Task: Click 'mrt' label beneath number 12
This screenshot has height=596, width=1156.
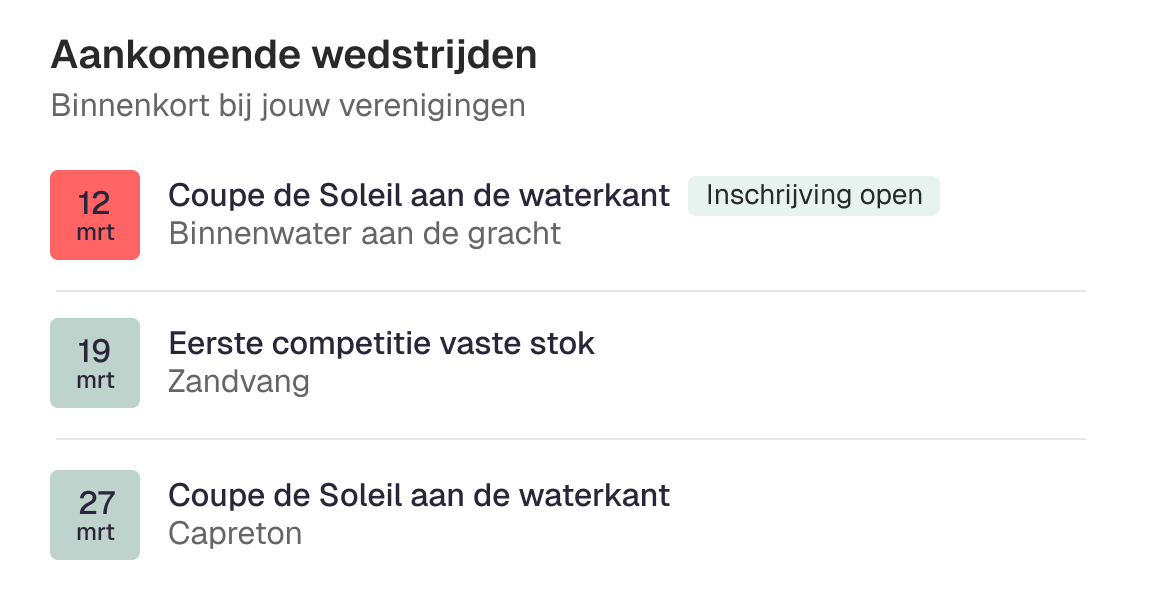Action: coord(95,233)
